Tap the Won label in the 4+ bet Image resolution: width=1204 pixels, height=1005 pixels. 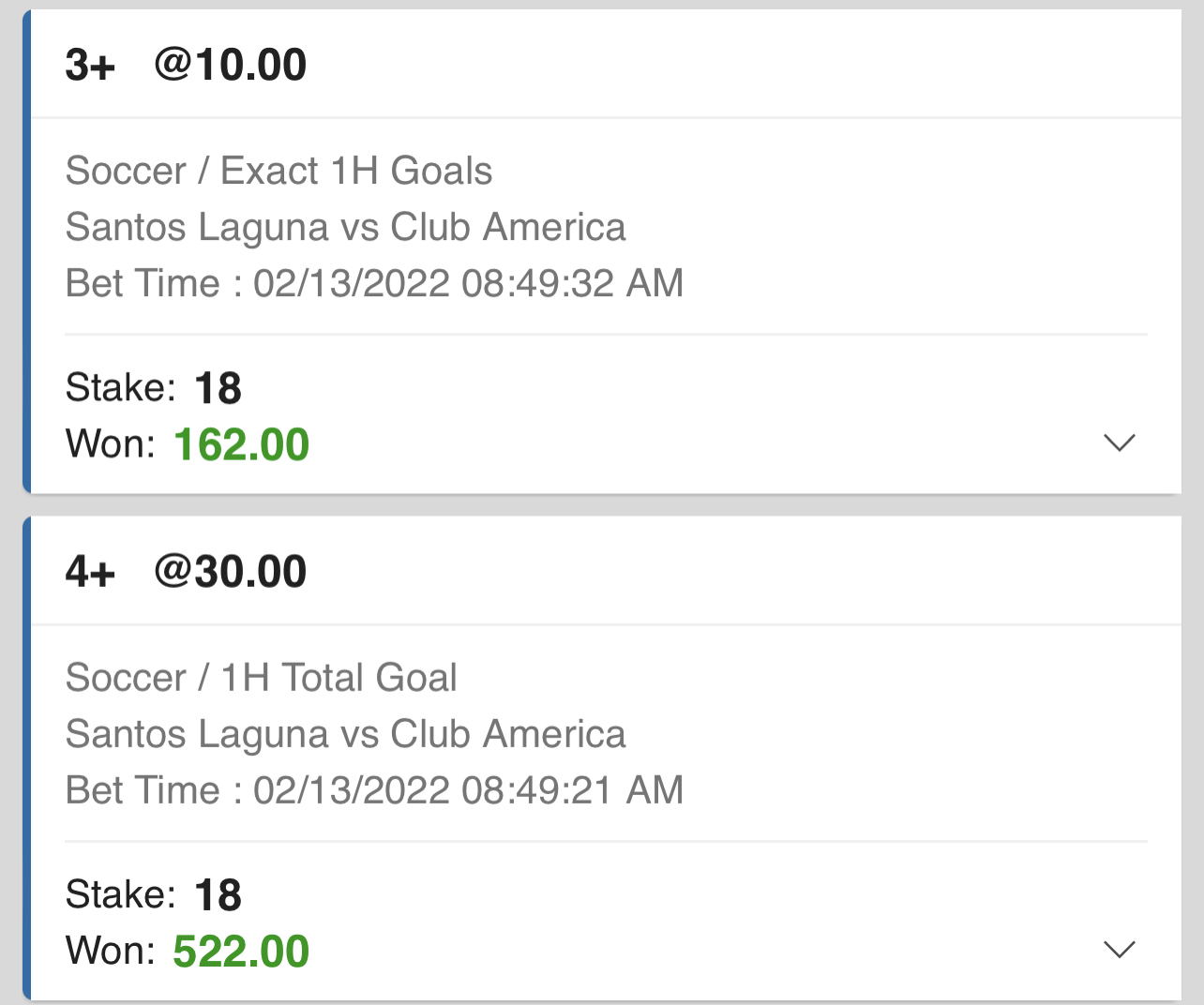[110, 951]
